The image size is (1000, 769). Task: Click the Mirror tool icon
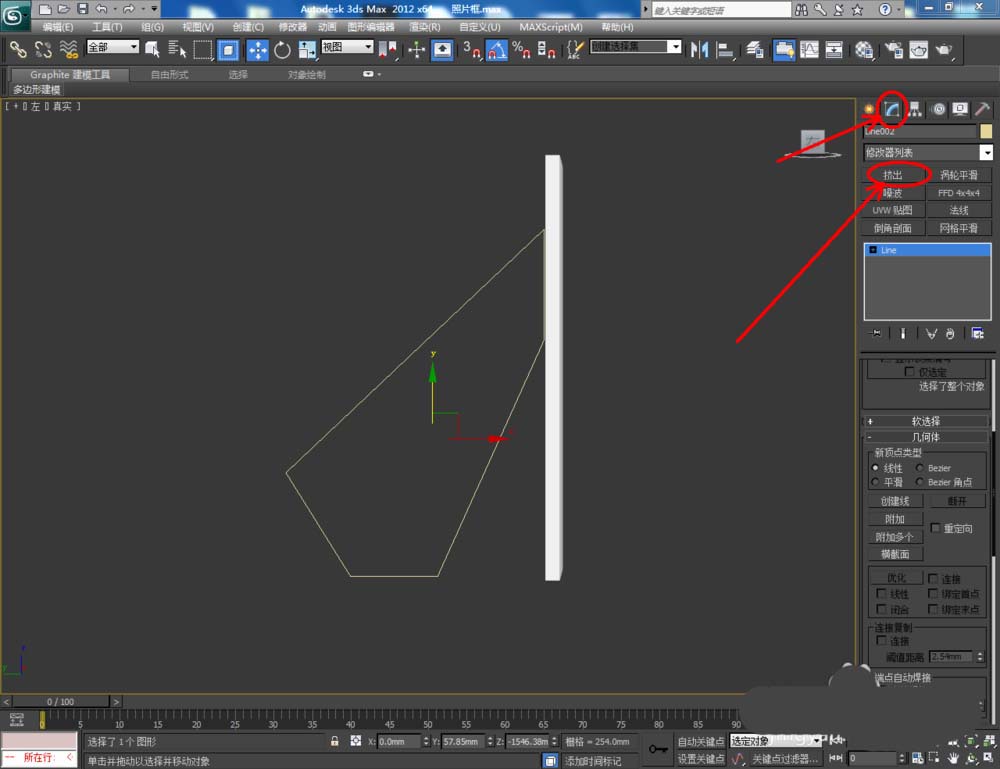(x=700, y=50)
